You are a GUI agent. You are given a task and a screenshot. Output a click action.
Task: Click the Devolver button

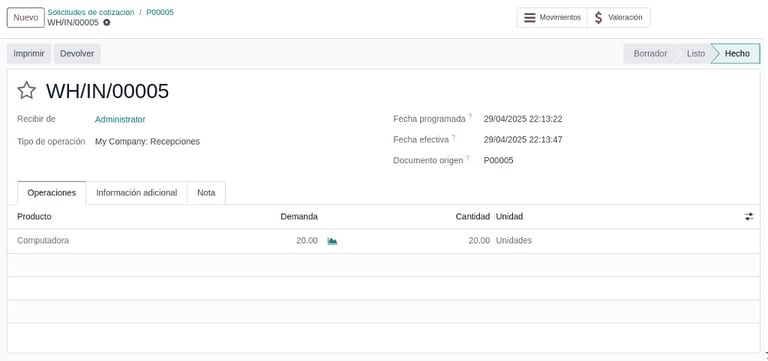(x=77, y=54)
